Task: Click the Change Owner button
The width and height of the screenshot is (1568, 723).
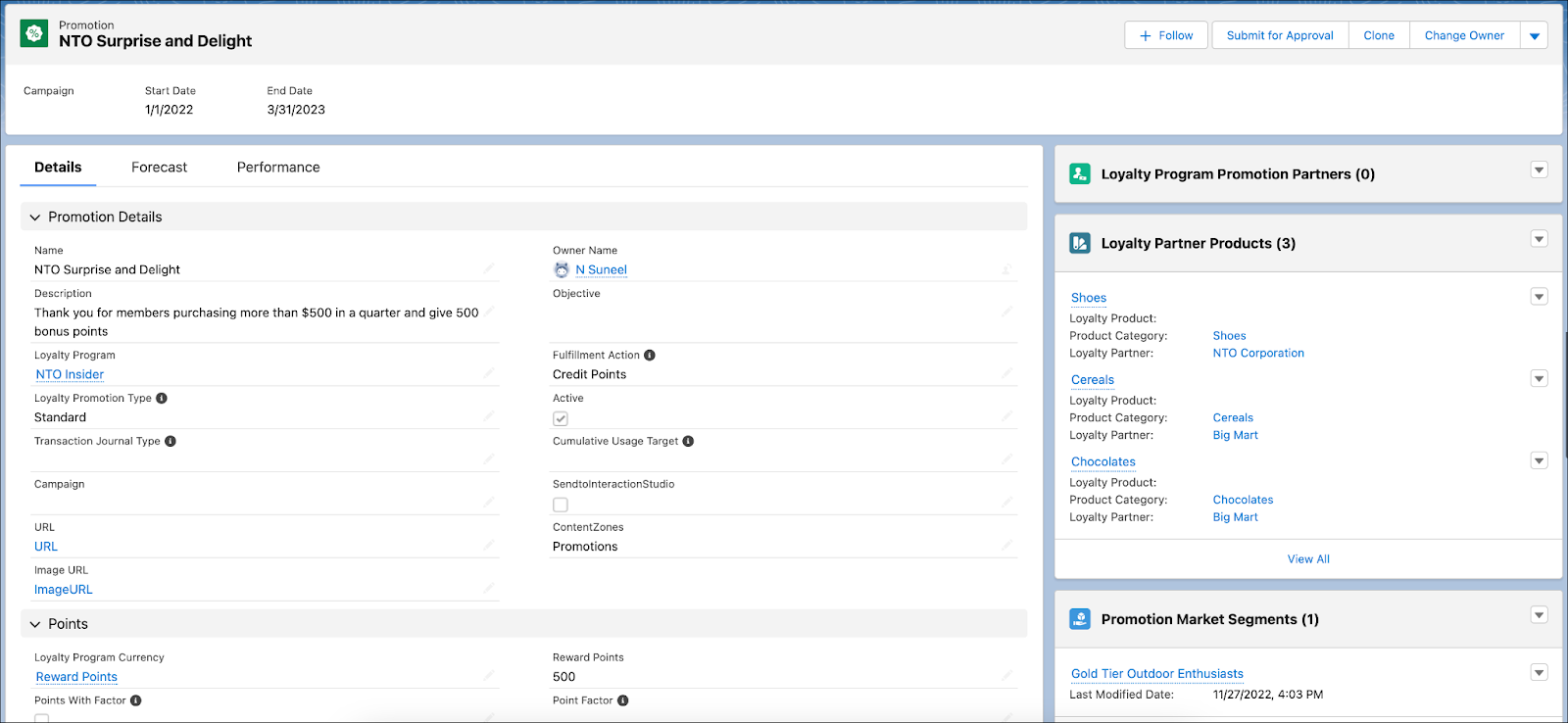Action: pos(1464,35)
